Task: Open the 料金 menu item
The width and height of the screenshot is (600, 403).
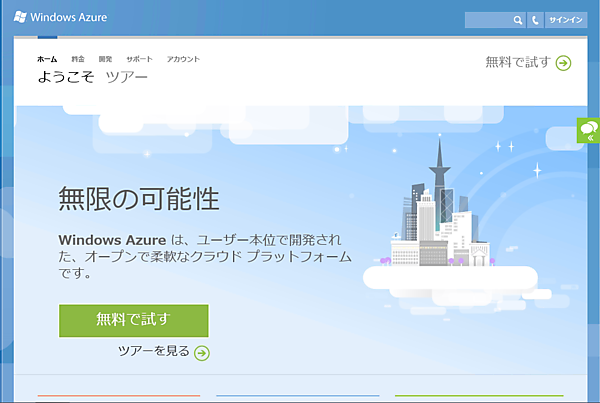Action: tap(78, 59)
